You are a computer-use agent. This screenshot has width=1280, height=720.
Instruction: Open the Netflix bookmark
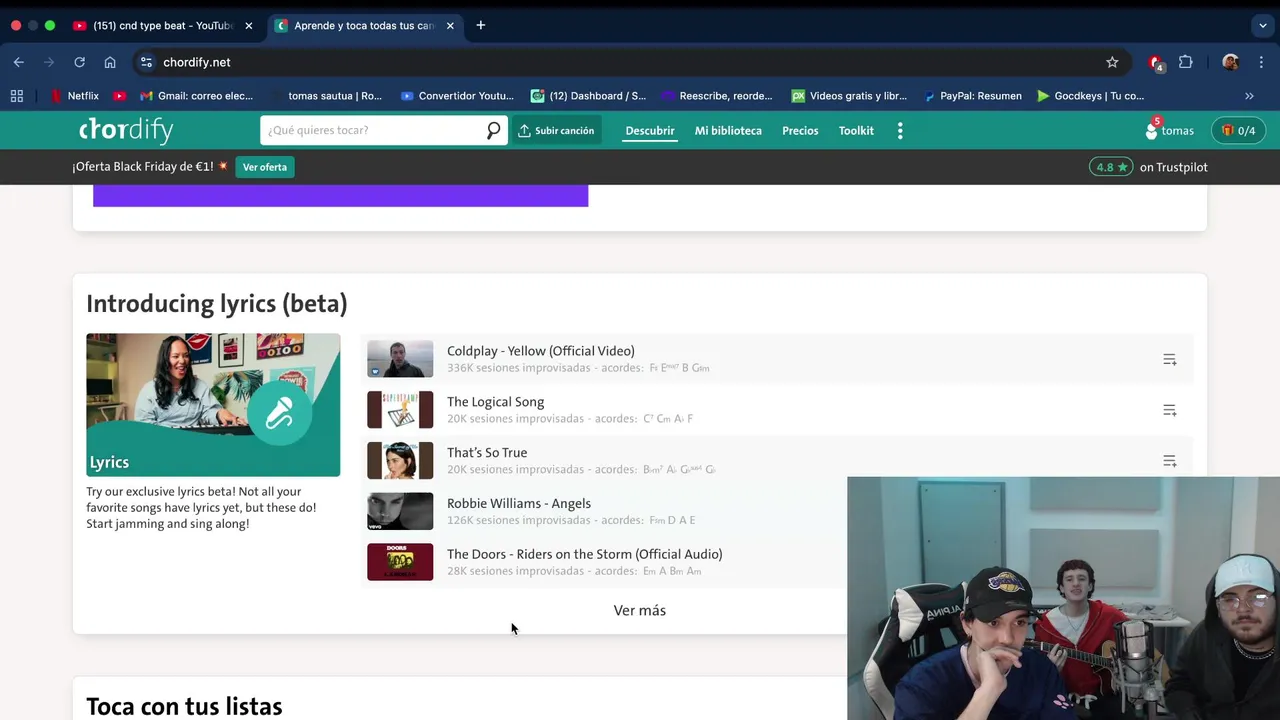75,96
